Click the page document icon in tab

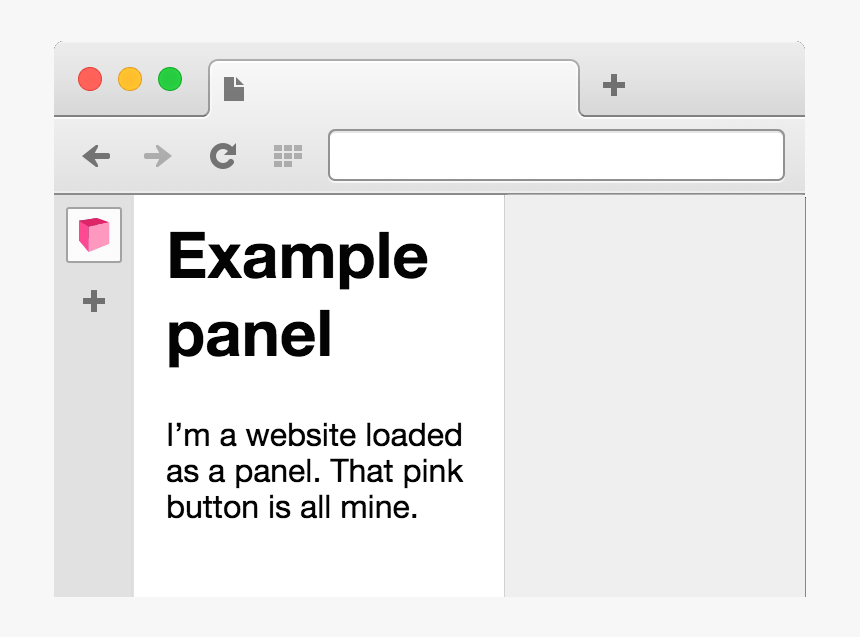(x=234, y=89)
